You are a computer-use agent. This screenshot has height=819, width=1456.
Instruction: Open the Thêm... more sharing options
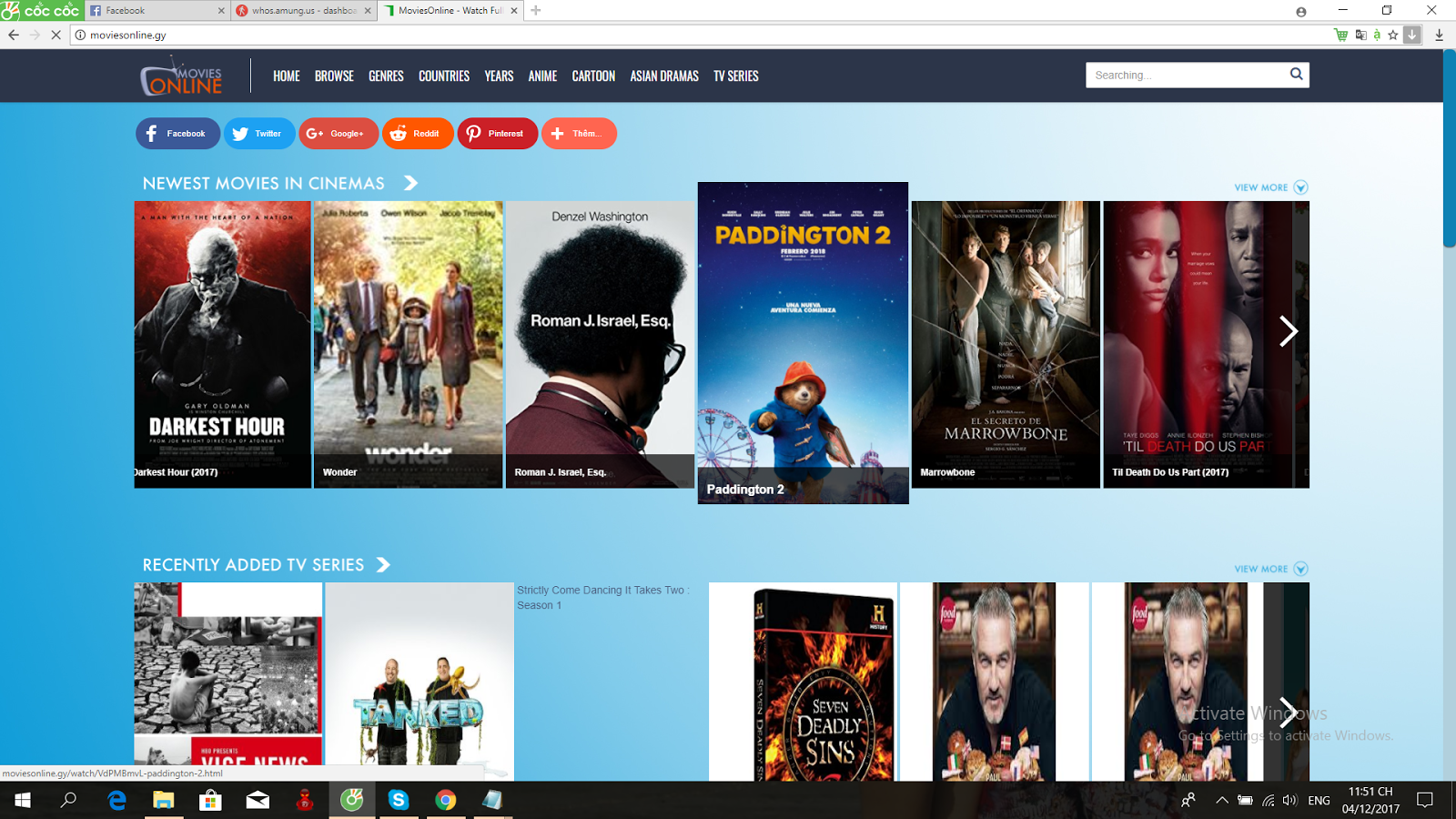point(579,134)
